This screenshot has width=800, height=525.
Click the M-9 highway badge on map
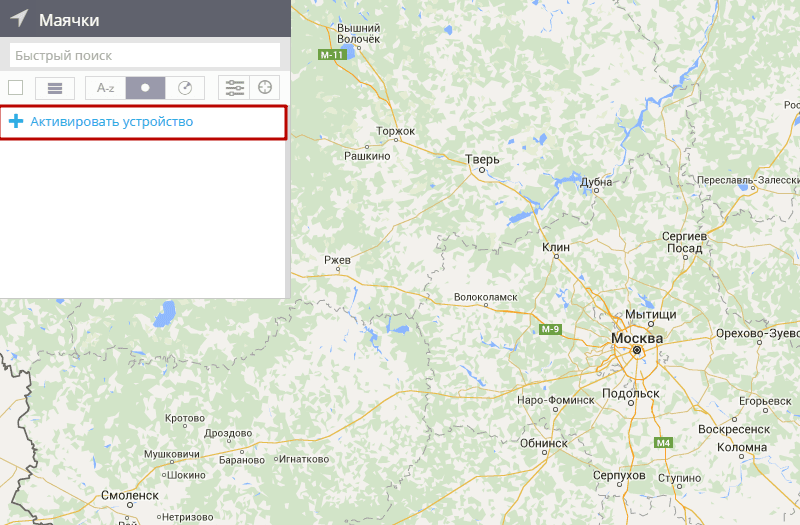(550, 329)
